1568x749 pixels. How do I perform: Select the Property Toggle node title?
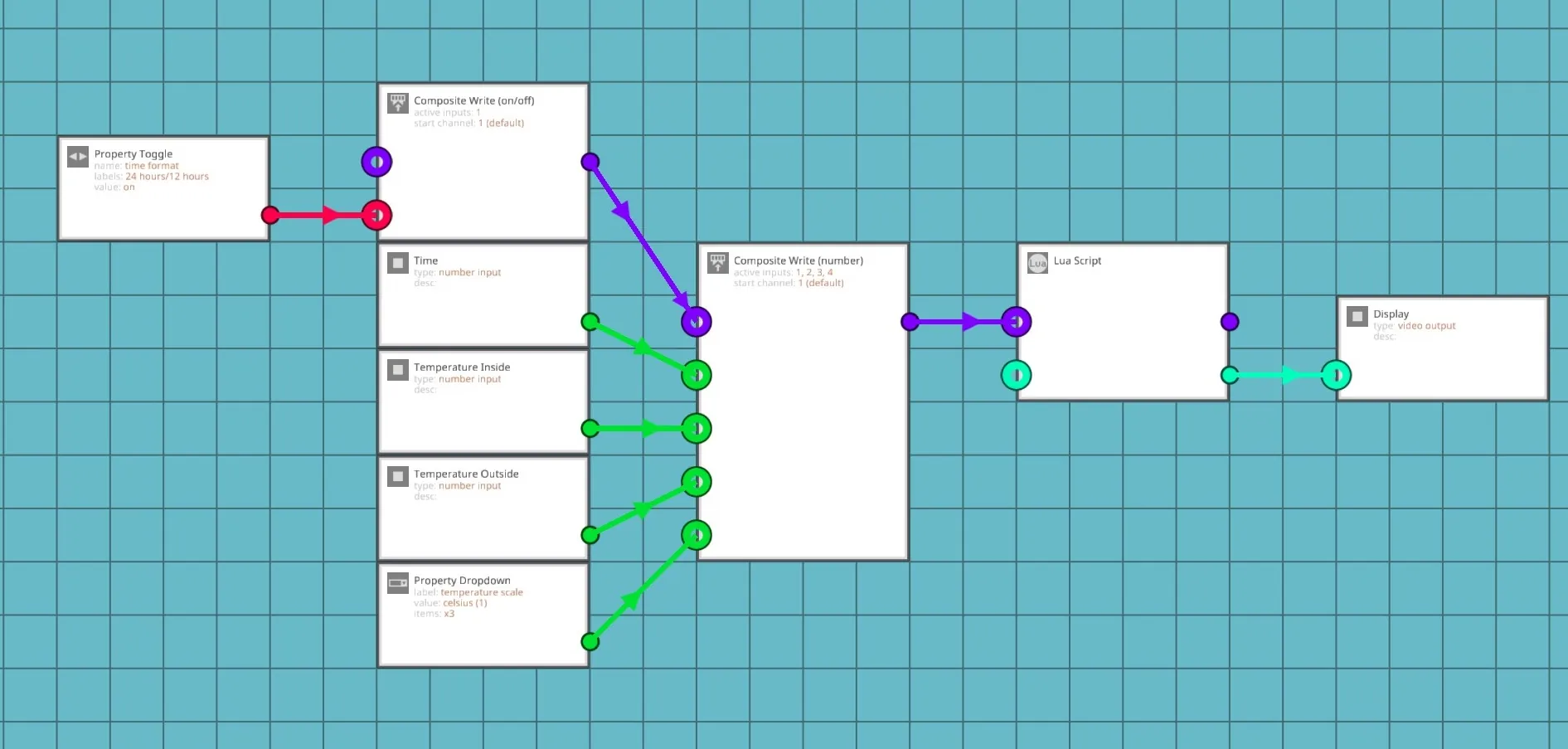point(133,153)
